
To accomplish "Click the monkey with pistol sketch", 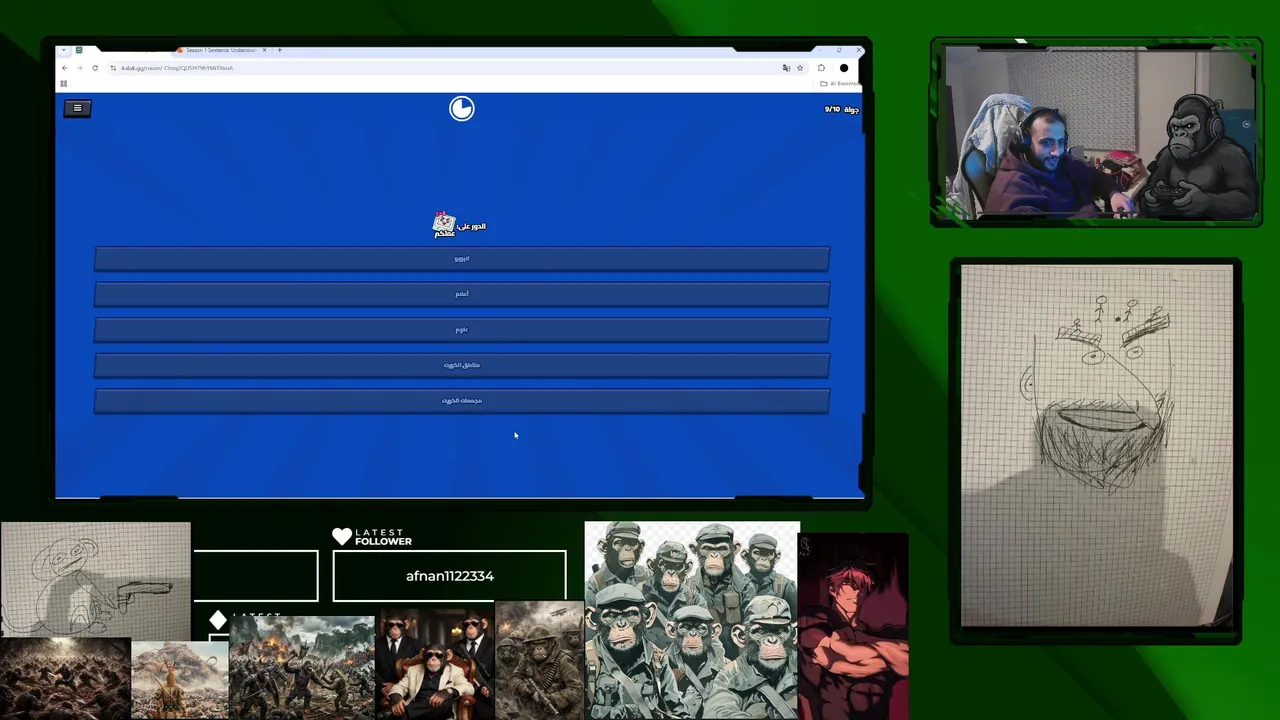I will pos(95,578).
